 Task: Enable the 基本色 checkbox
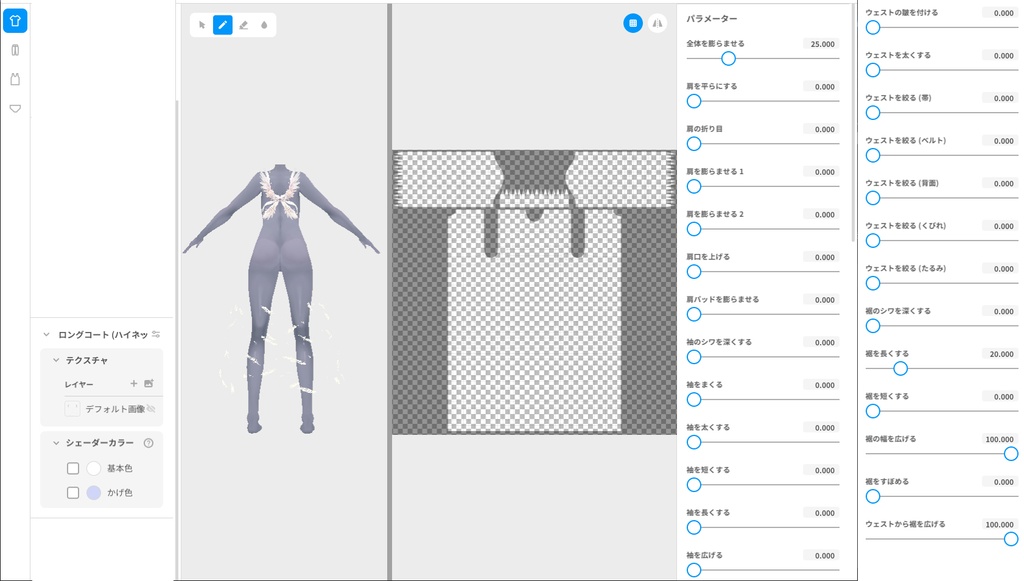(x=73, y=468)
